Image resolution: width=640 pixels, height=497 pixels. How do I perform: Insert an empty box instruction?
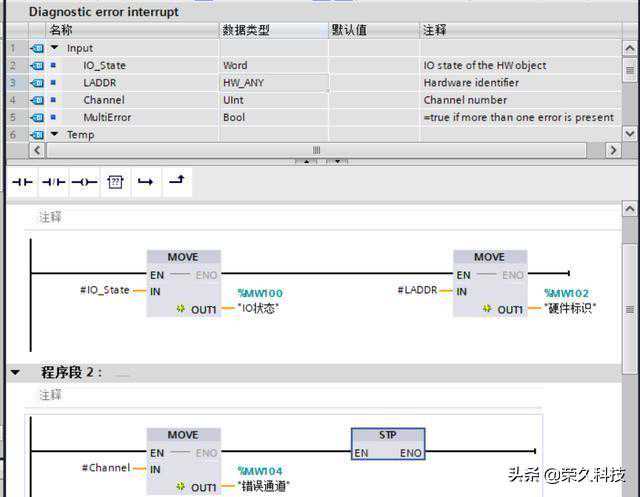click(x=115, y=182)
